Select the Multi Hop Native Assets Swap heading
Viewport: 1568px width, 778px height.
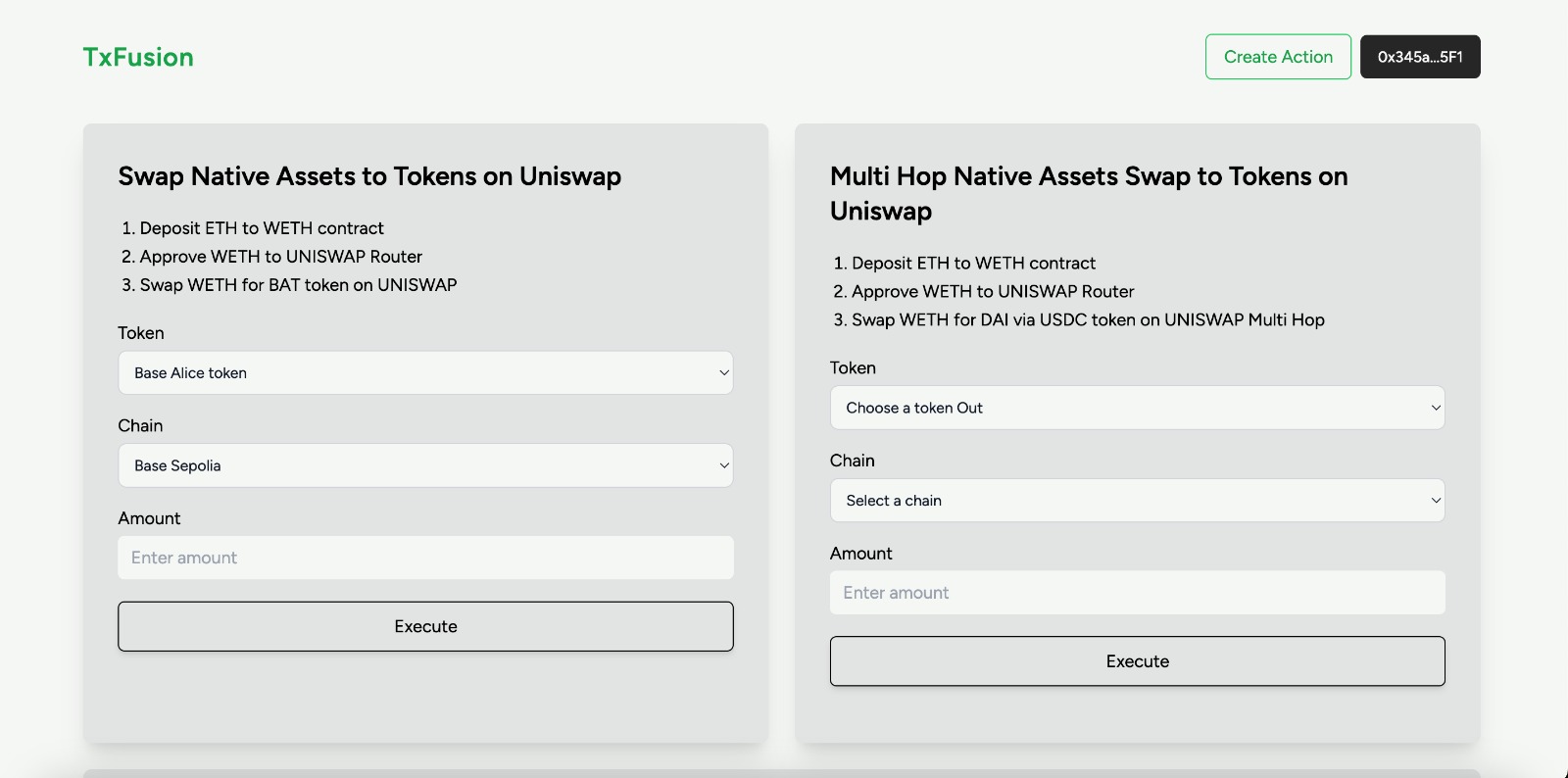point(1089,193)
